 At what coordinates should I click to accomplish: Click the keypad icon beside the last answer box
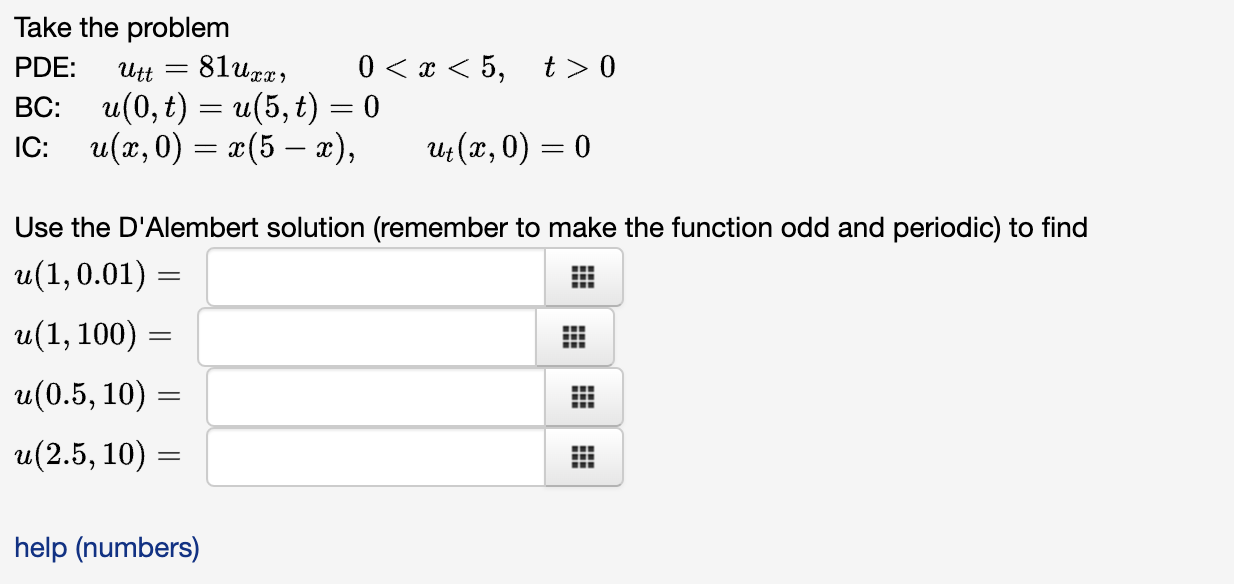tap(583, 457)
